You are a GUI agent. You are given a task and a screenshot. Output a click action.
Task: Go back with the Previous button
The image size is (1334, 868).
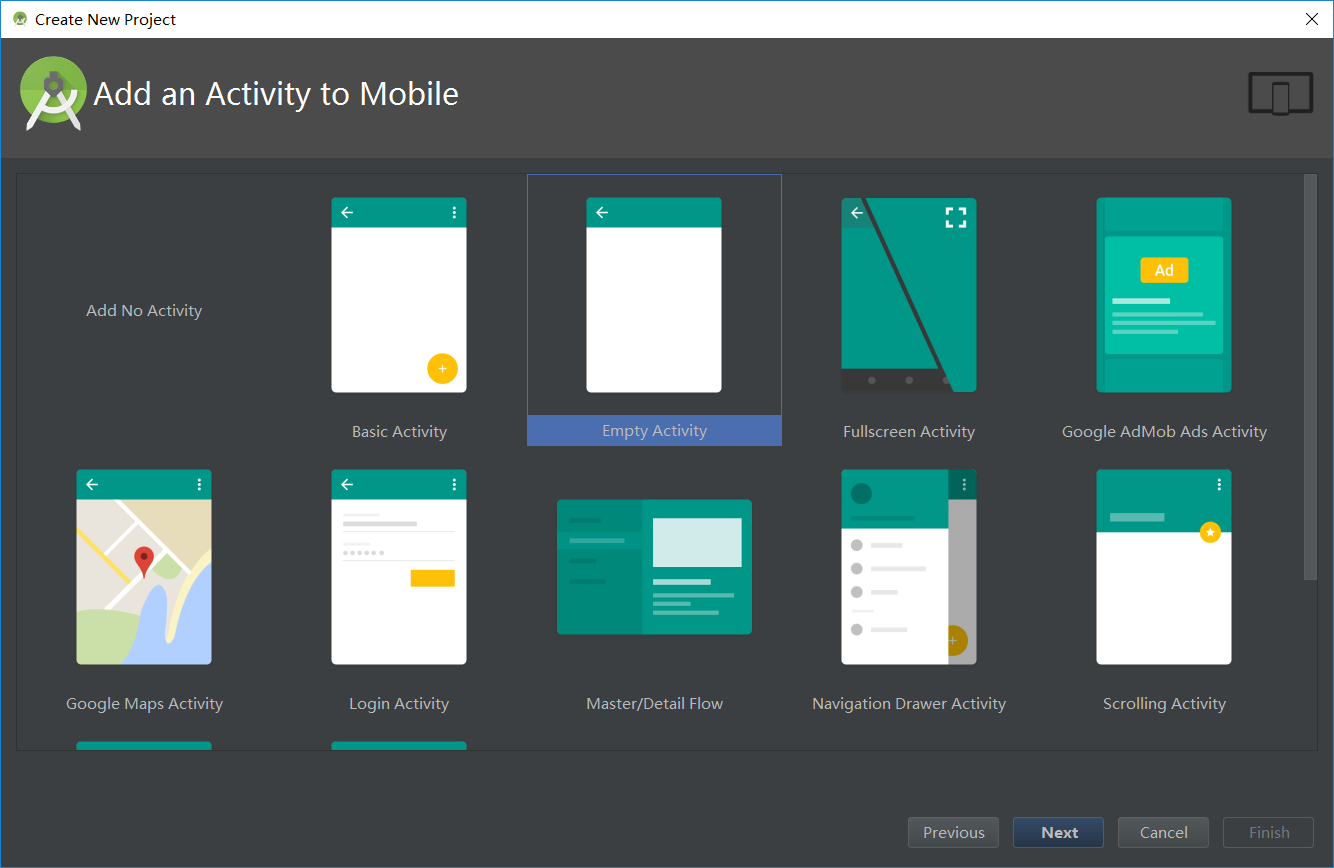(953, 832)
